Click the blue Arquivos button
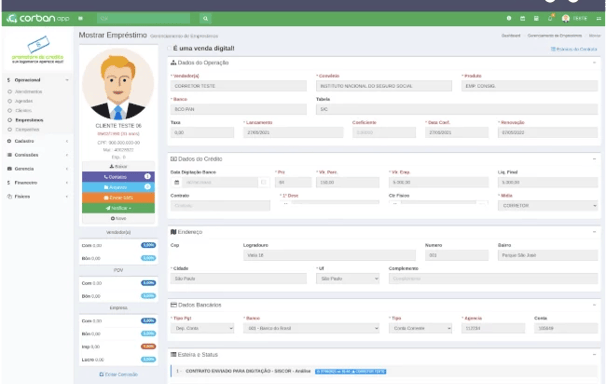This screenshot has width=606, height=384. tap(118, 187)
